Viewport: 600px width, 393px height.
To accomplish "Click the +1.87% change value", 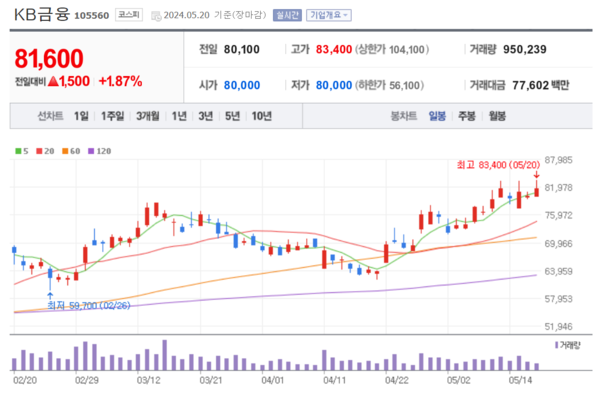I will pyautogui.click(x=121, y=81).
